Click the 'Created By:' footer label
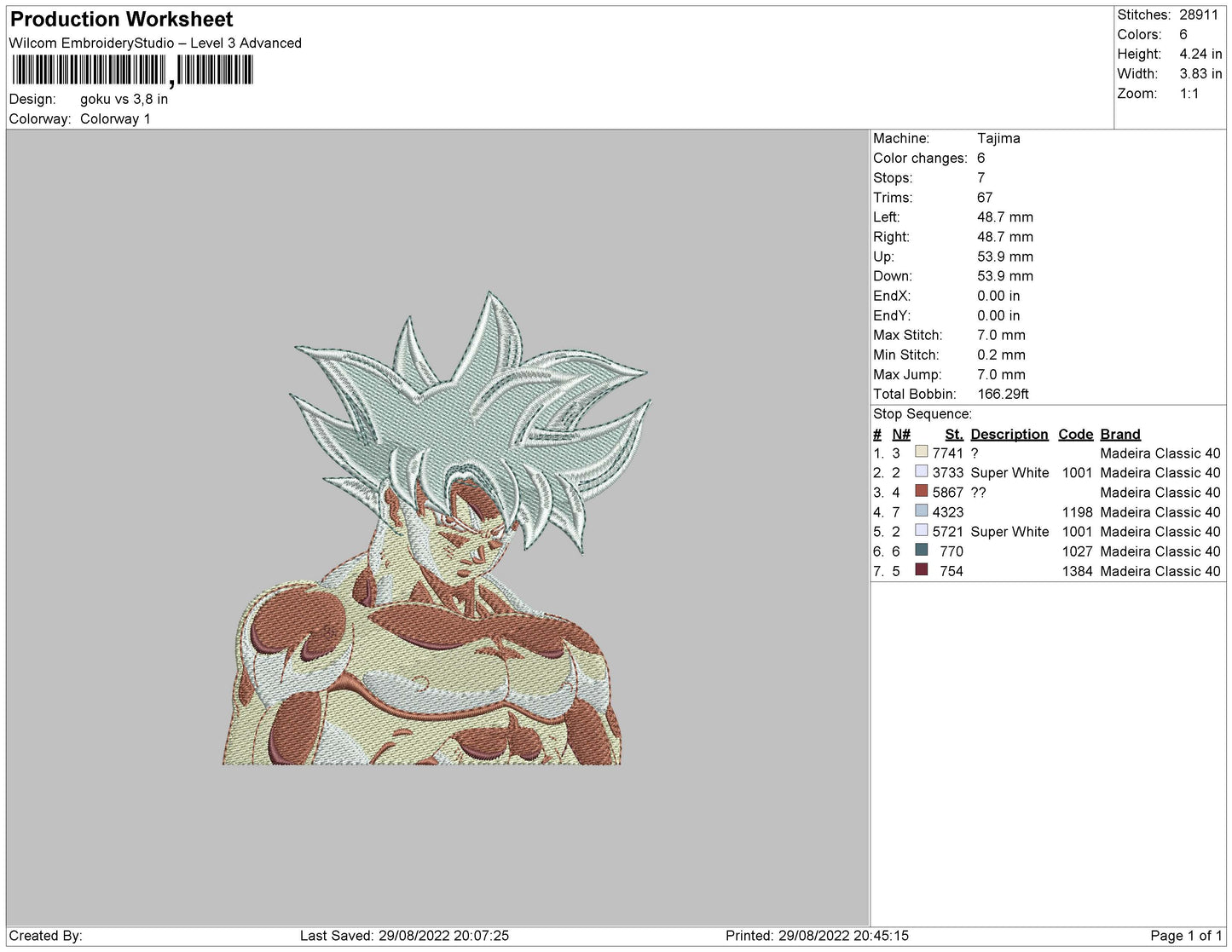Screen dimensions: 1232x952 [45, 935]
